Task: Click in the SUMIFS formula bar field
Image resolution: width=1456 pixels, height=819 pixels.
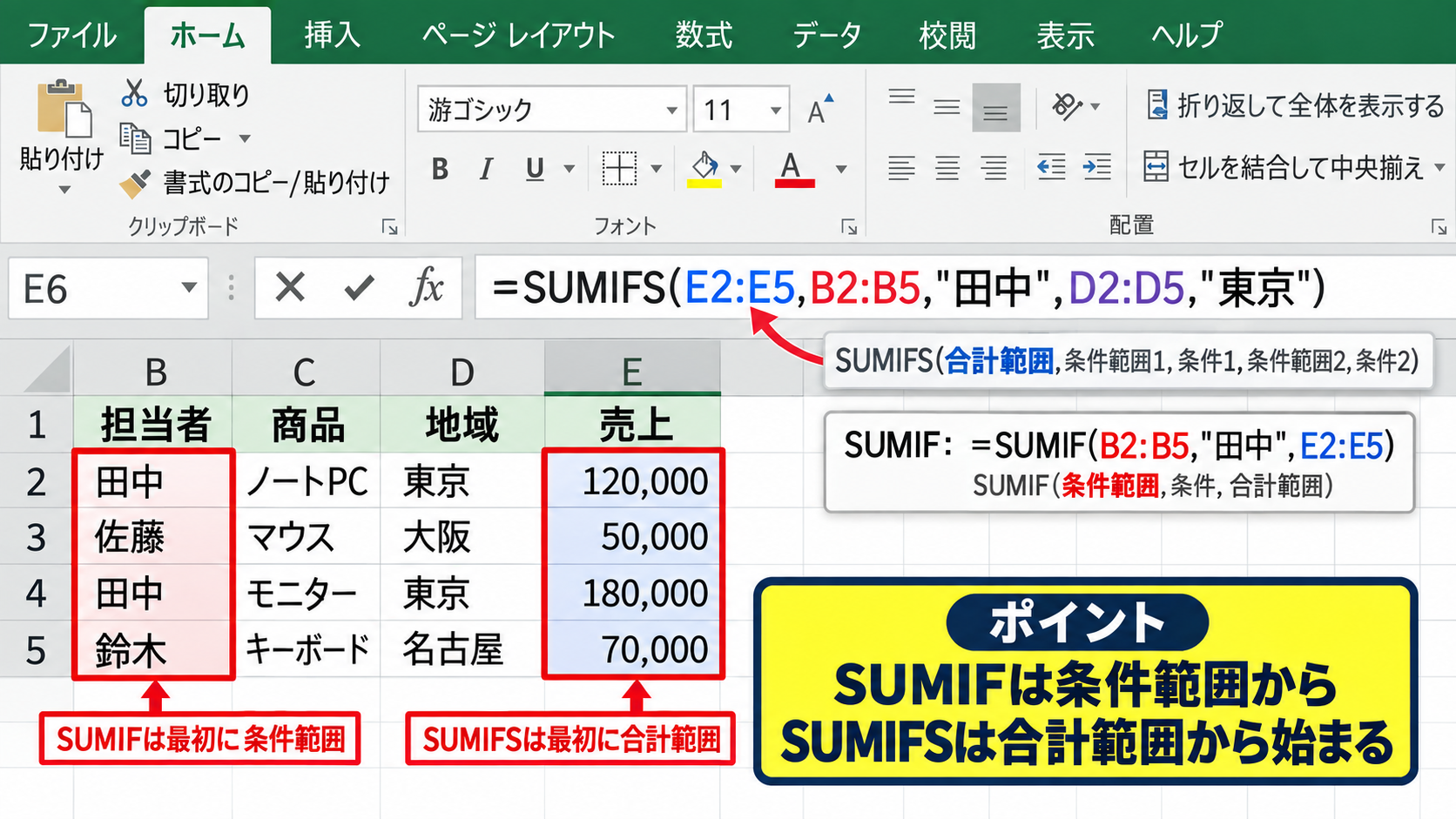Action: tap(965, 287)
